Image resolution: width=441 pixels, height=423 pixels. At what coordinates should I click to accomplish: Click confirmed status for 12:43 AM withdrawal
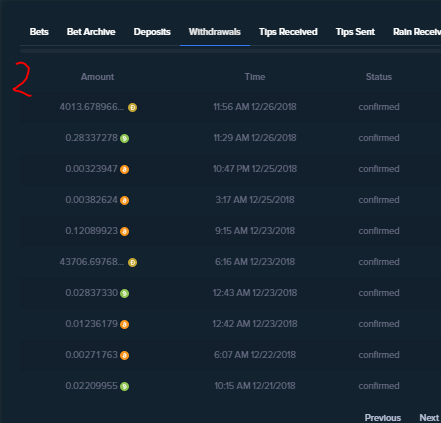click(x=379, y=293)
